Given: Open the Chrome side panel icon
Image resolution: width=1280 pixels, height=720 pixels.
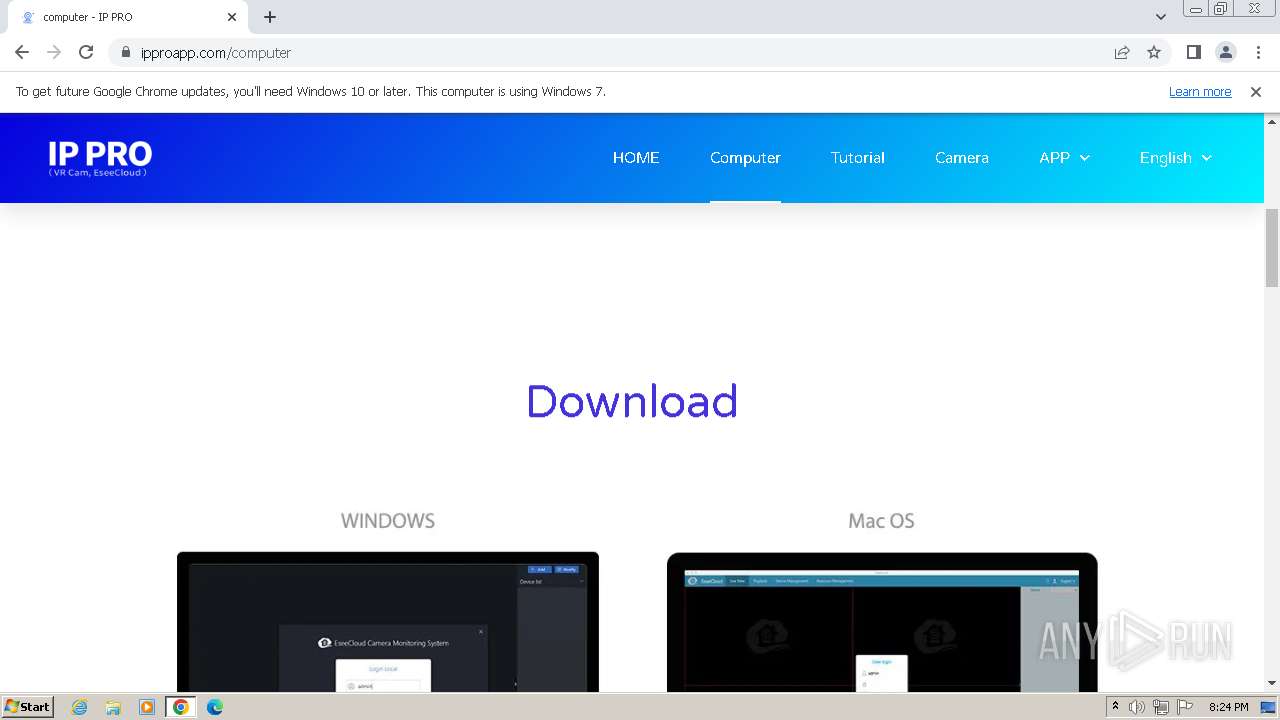Looking at the screenshot, I should [1194, 52].
